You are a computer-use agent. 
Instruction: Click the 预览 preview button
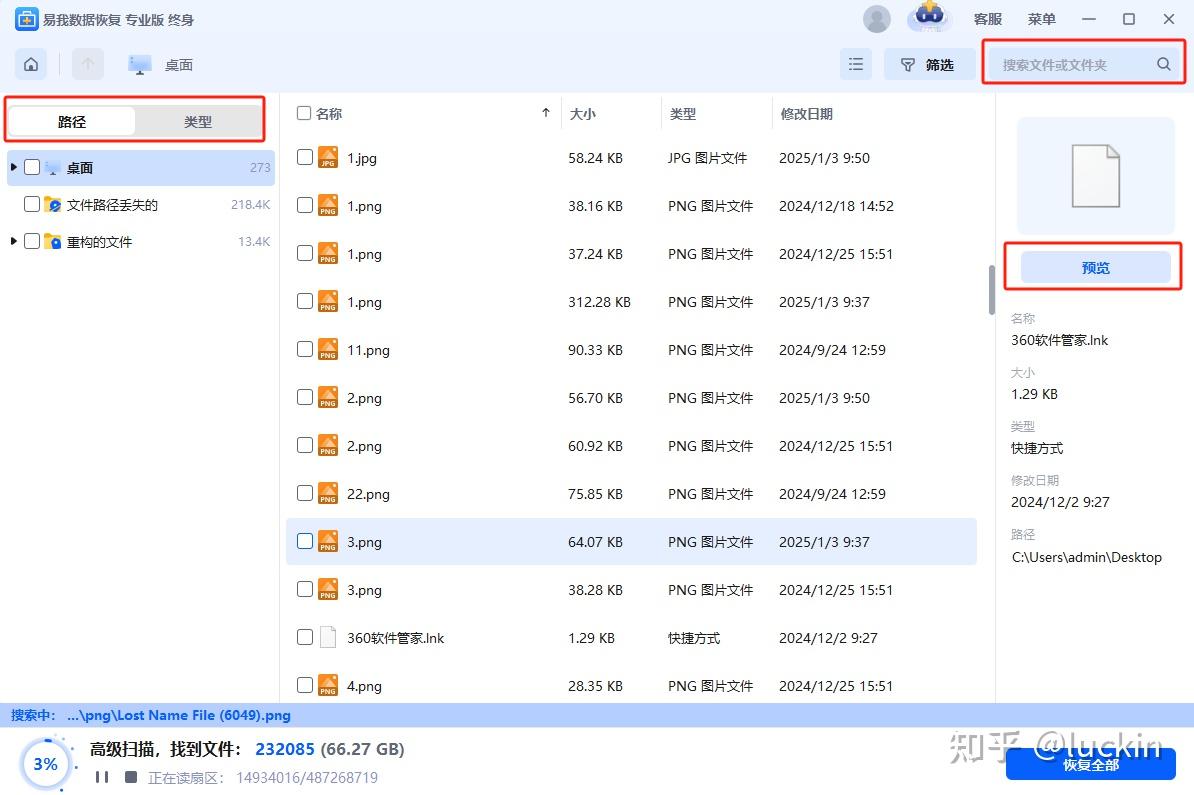[1095, 267]
